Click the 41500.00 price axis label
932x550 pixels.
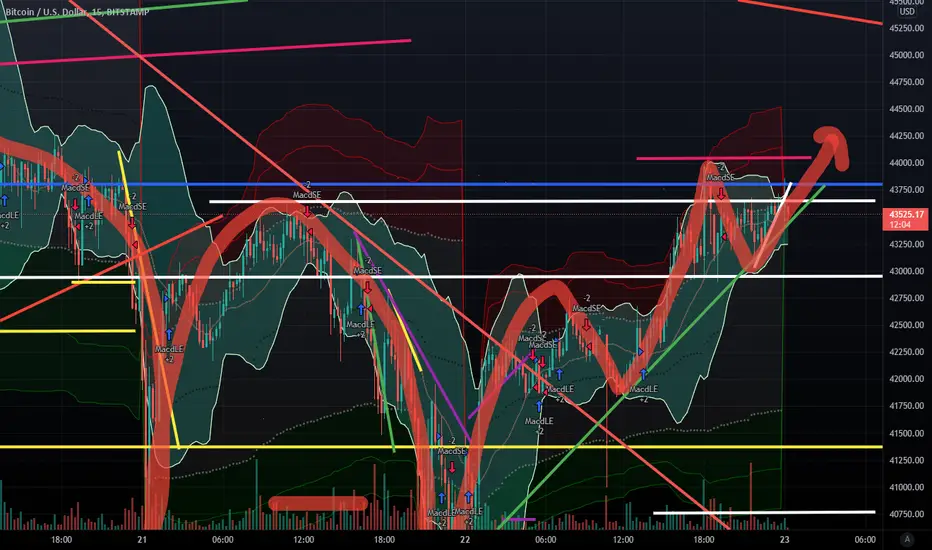click(906, 433)
